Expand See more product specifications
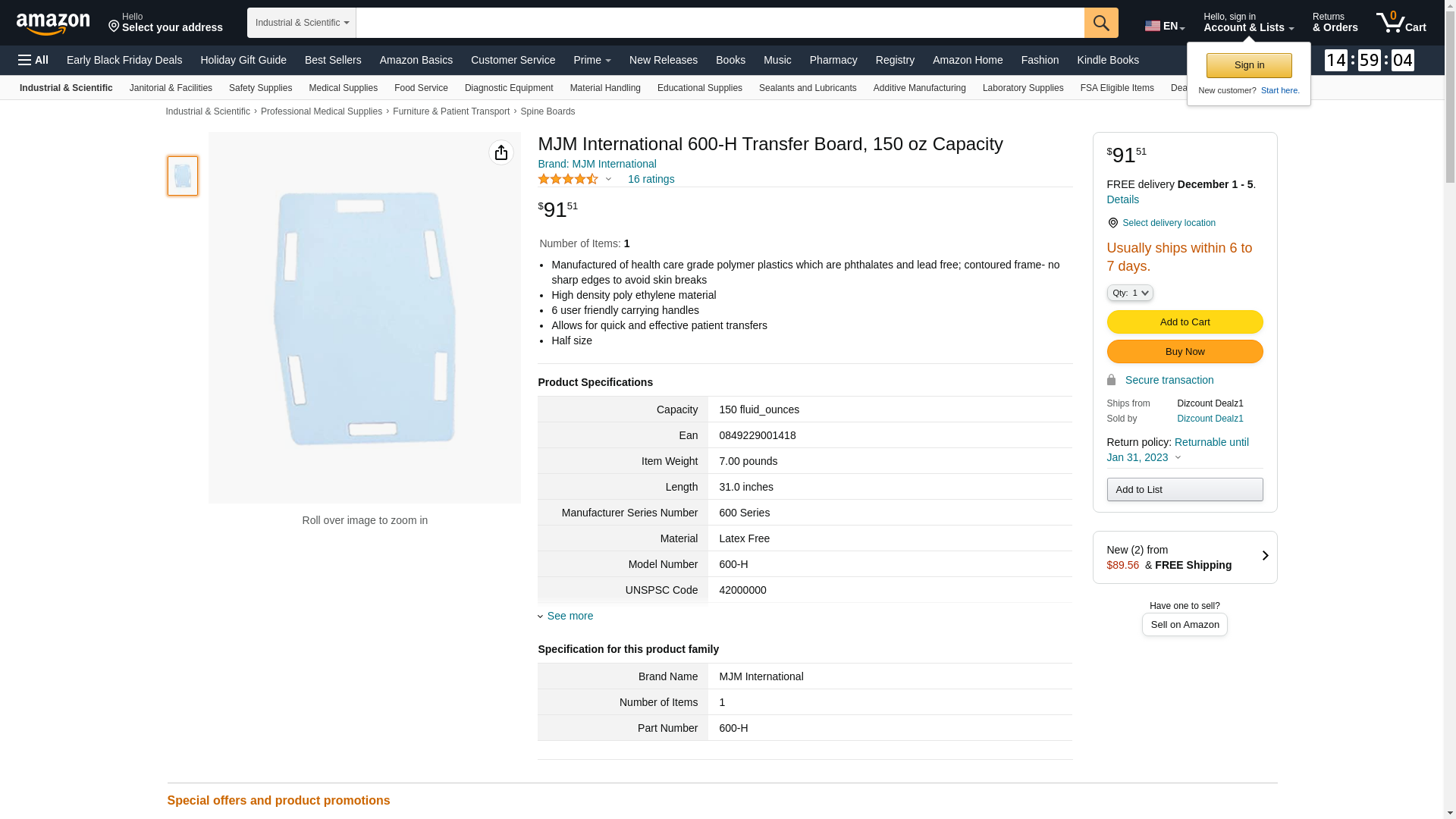This screenshot has height=819, width=1456. [x=570, y=616]
